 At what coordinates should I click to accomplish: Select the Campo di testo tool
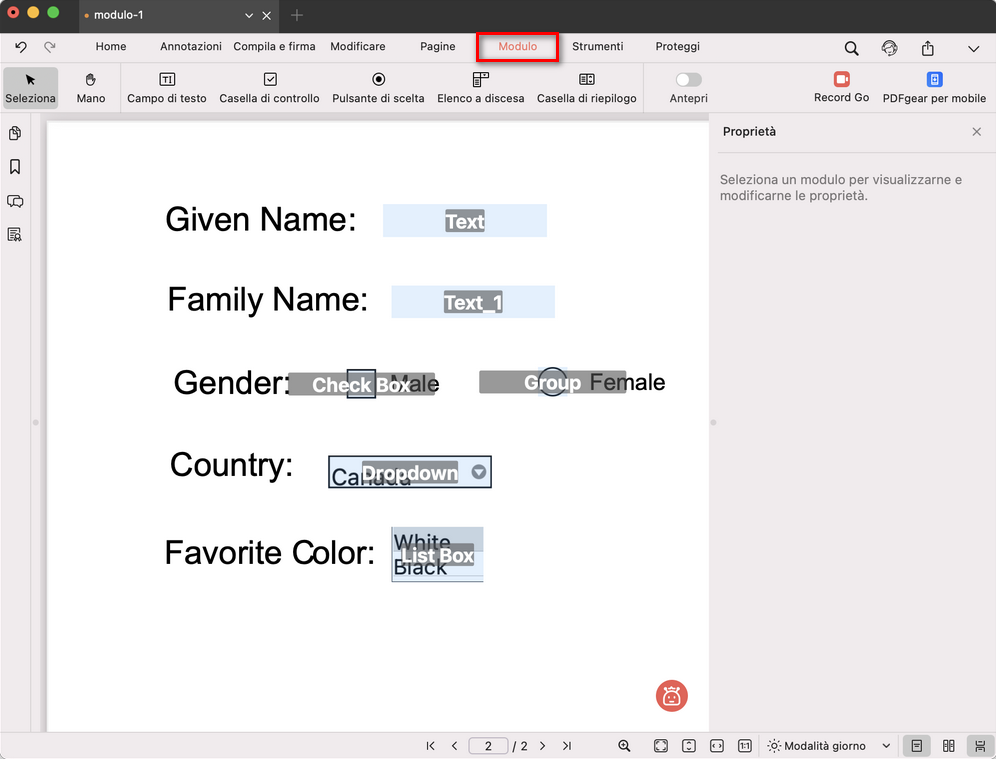[x=166, y=88]
